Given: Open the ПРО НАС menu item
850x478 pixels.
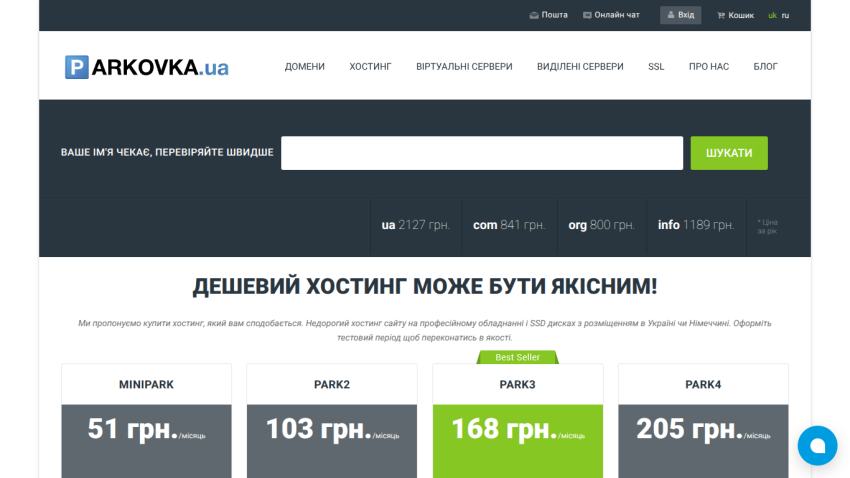Looking at the screenshot, I should 709,67.
